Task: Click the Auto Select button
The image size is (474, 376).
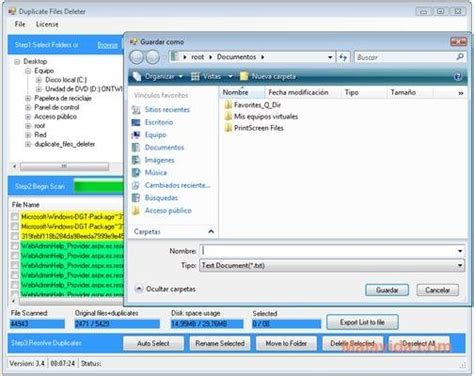Action: click(153, 343)
